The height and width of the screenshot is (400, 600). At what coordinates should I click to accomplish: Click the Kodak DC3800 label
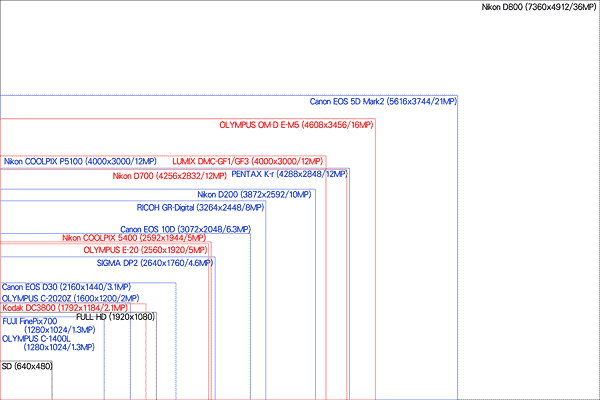click(x=65, y=308)
